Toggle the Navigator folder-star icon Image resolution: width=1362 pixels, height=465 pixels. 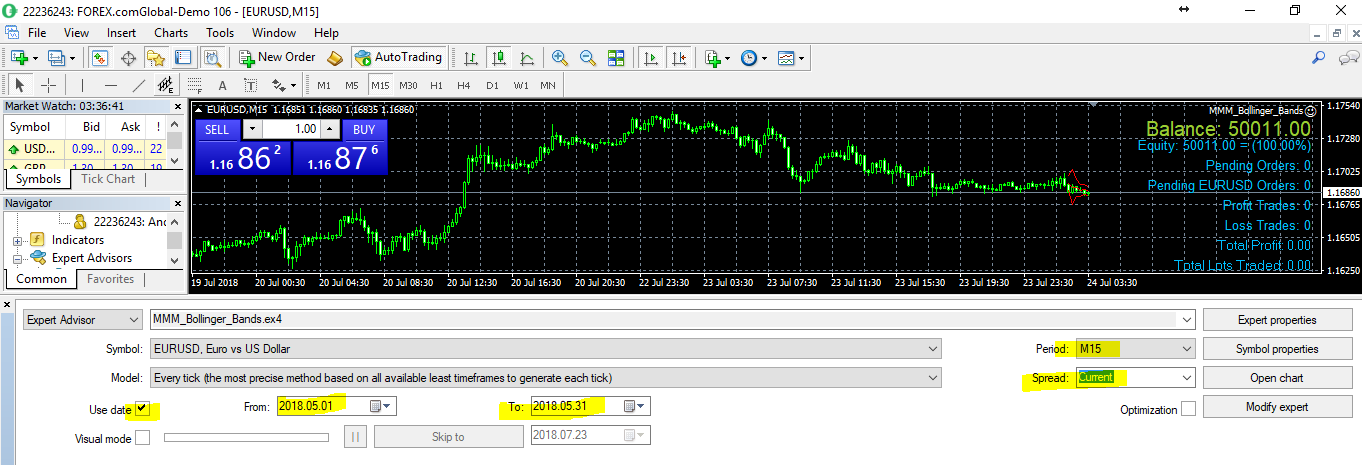[157, 57]
